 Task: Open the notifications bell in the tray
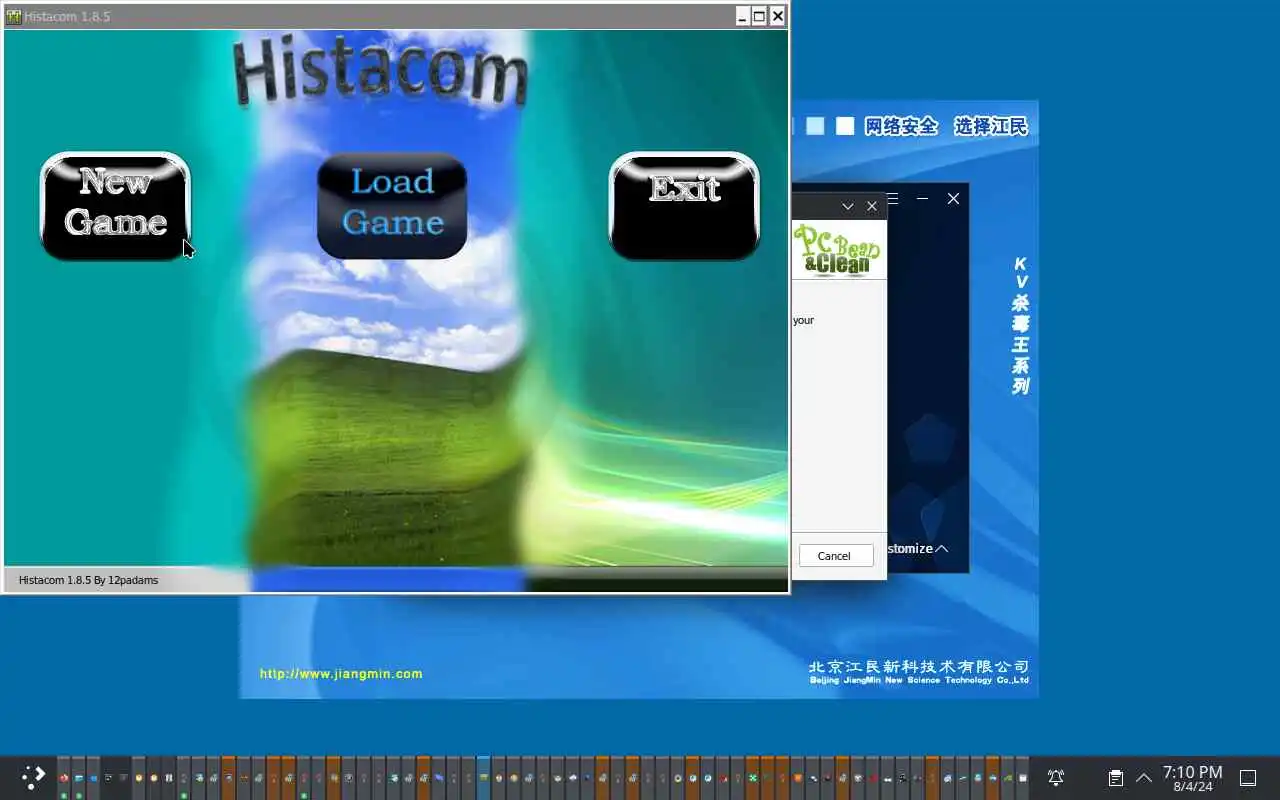point(1056,777)
